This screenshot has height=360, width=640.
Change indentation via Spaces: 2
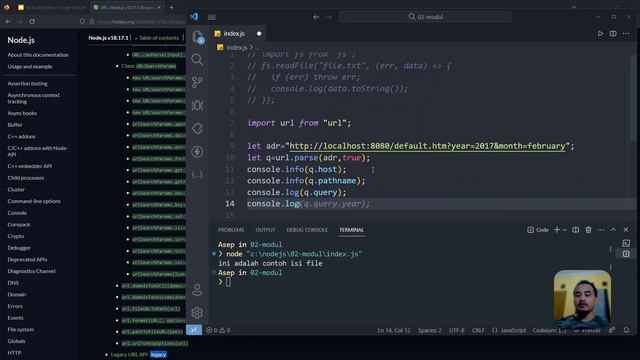coord(429,330)
